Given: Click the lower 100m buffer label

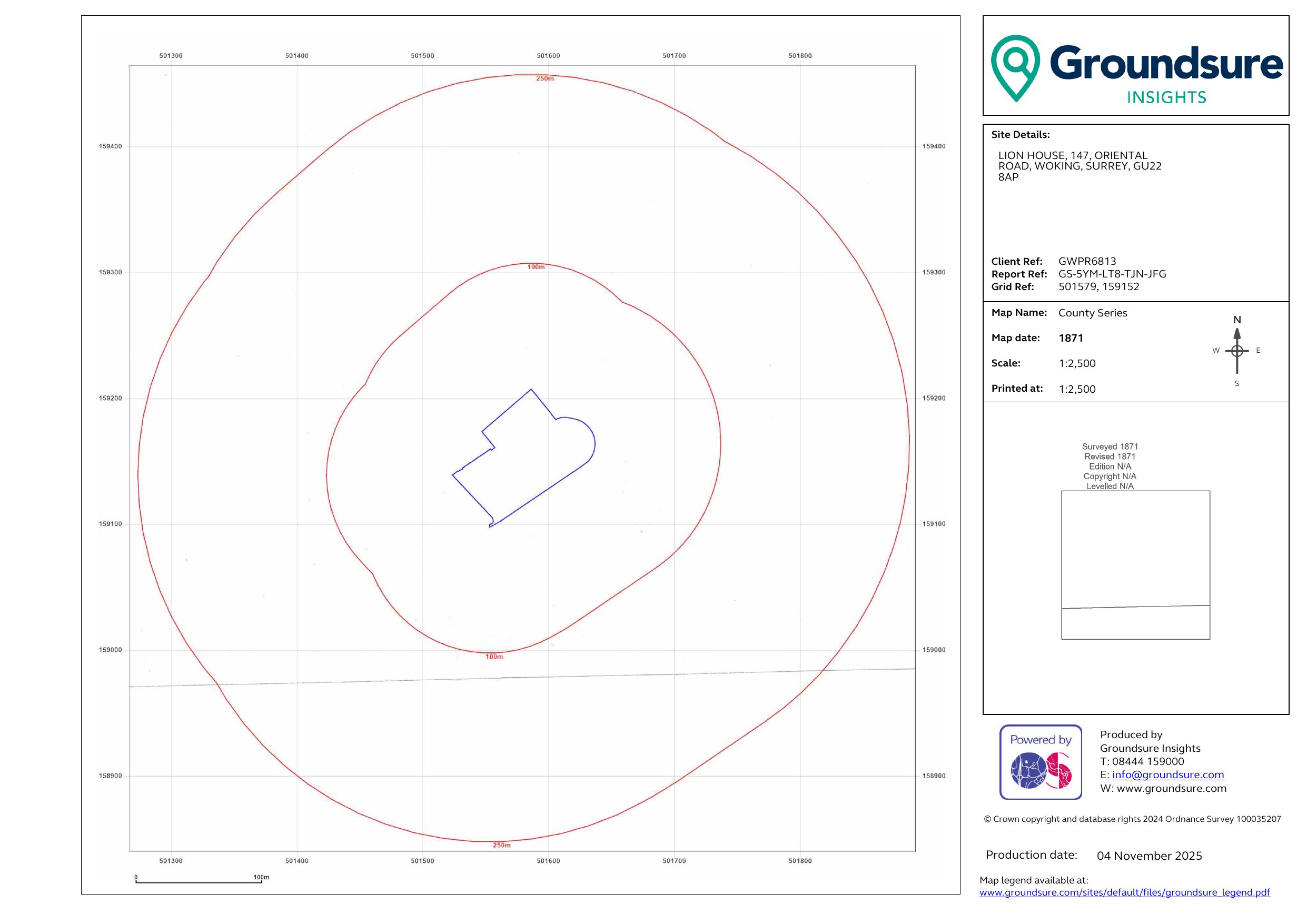Looking at the screenshot, I should (494, 657).
